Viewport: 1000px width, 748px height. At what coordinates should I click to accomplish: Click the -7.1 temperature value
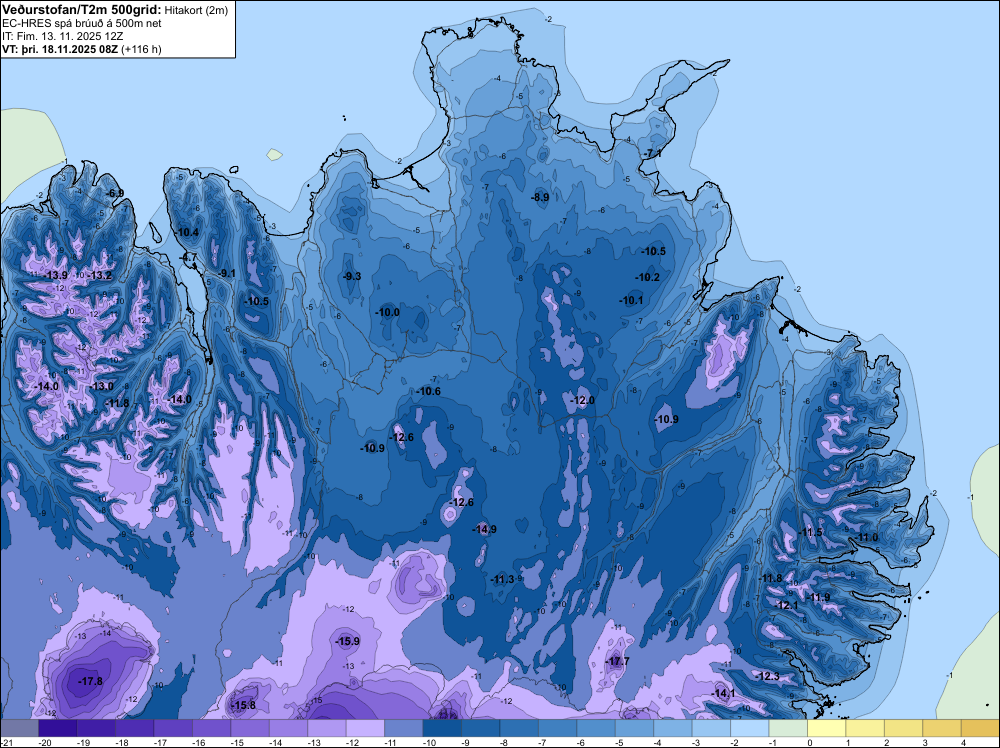point(652,154)
